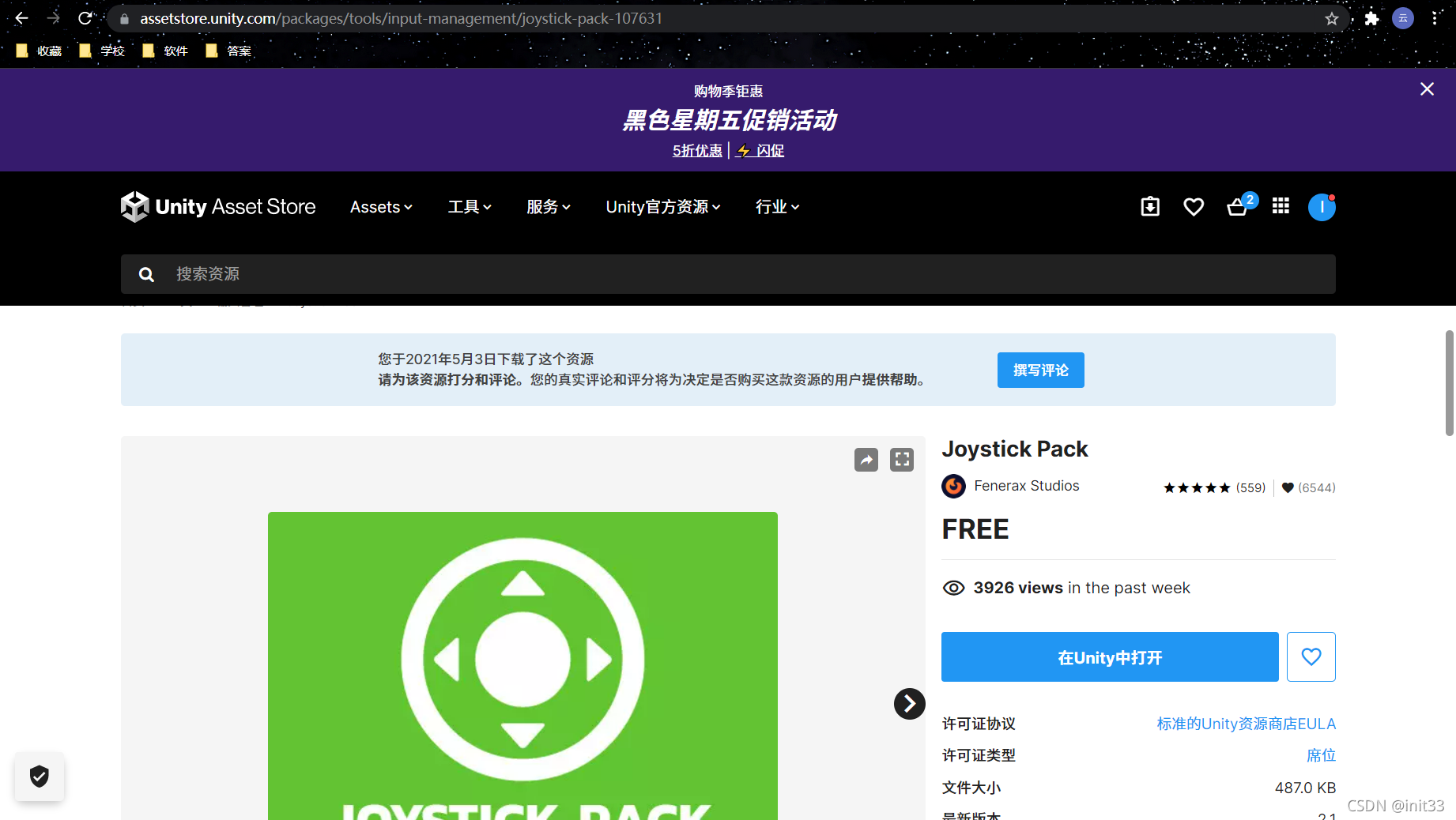The image size is (1456, 820).
Task: Bookmark this page with the star icon
Action: (x=1332, y=18)
